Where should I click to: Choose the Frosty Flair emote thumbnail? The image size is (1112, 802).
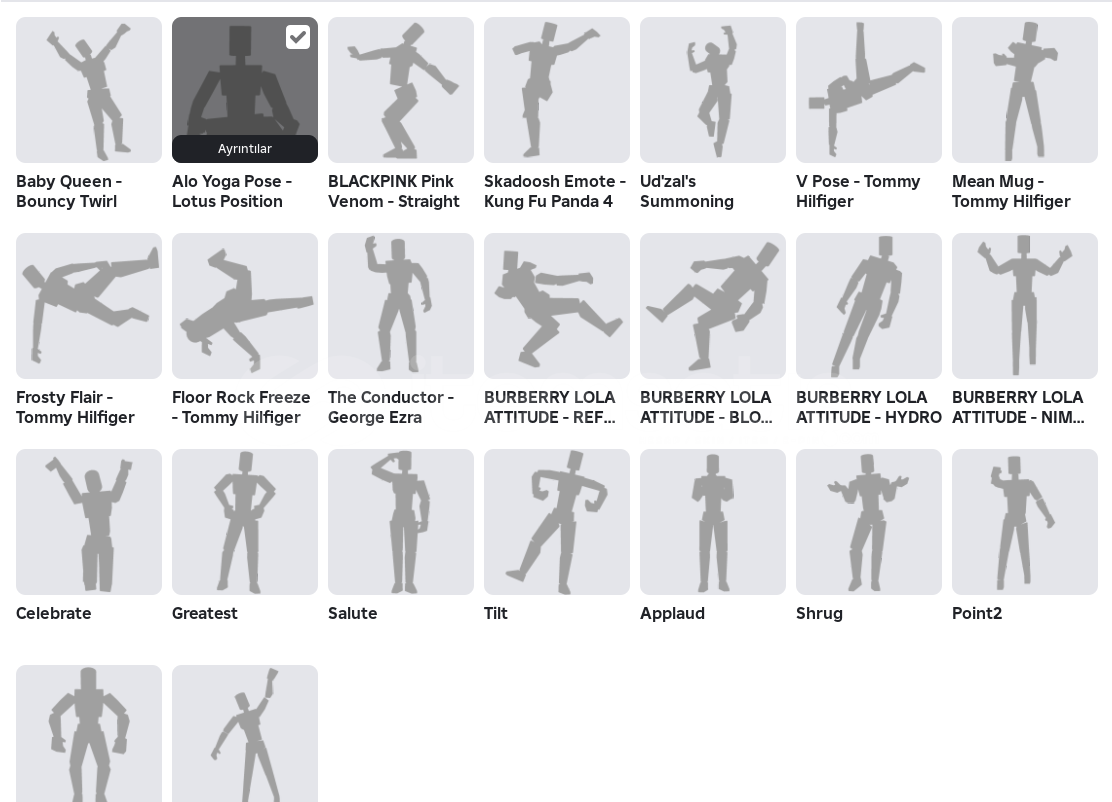[x=89, y=306]
